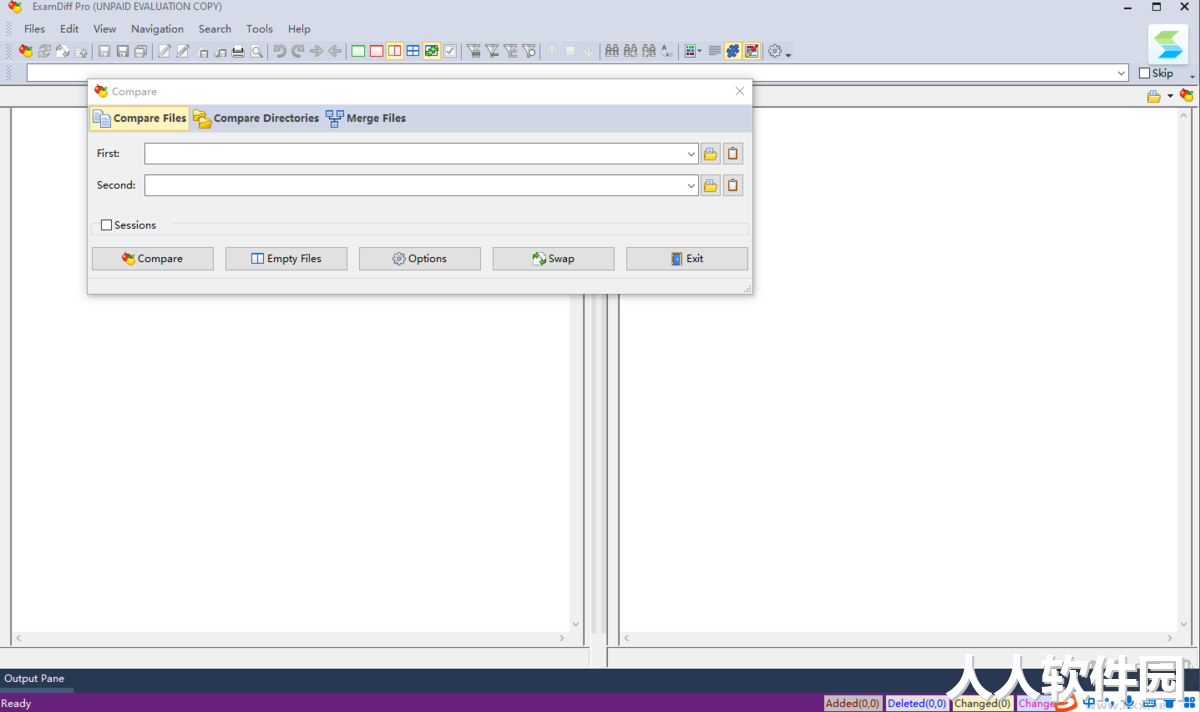The width and height of the screenshot is (1200, 712).
Task: Click the first filter funnel toolbar icon
Action: point(474,51)
